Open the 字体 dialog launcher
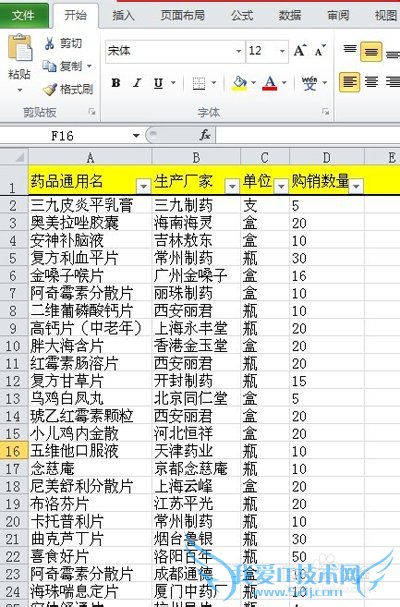Screen dimensions: 400x607 (326, 112)
